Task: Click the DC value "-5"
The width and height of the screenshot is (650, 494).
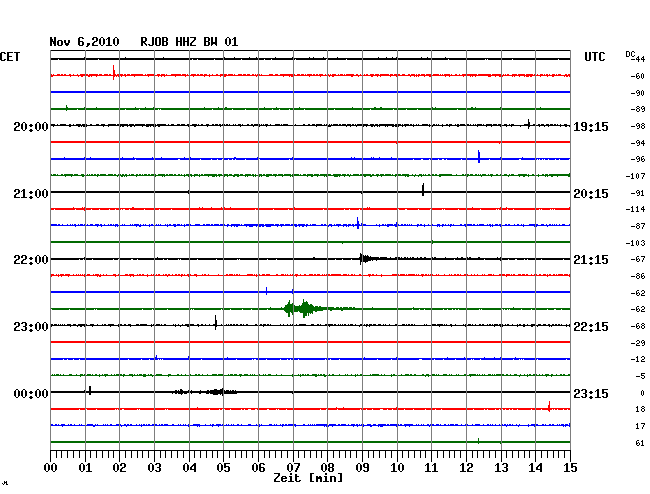Action: [640, 376]
